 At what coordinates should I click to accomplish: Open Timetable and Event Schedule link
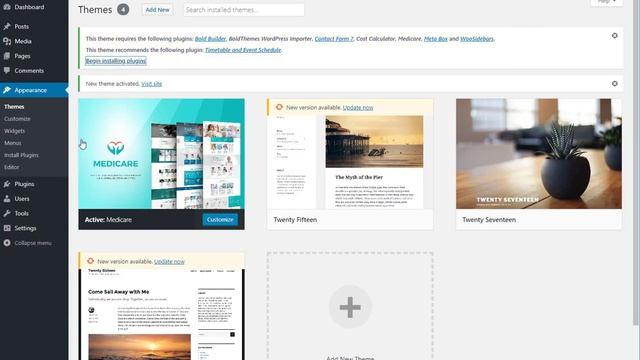click(243, 50)
